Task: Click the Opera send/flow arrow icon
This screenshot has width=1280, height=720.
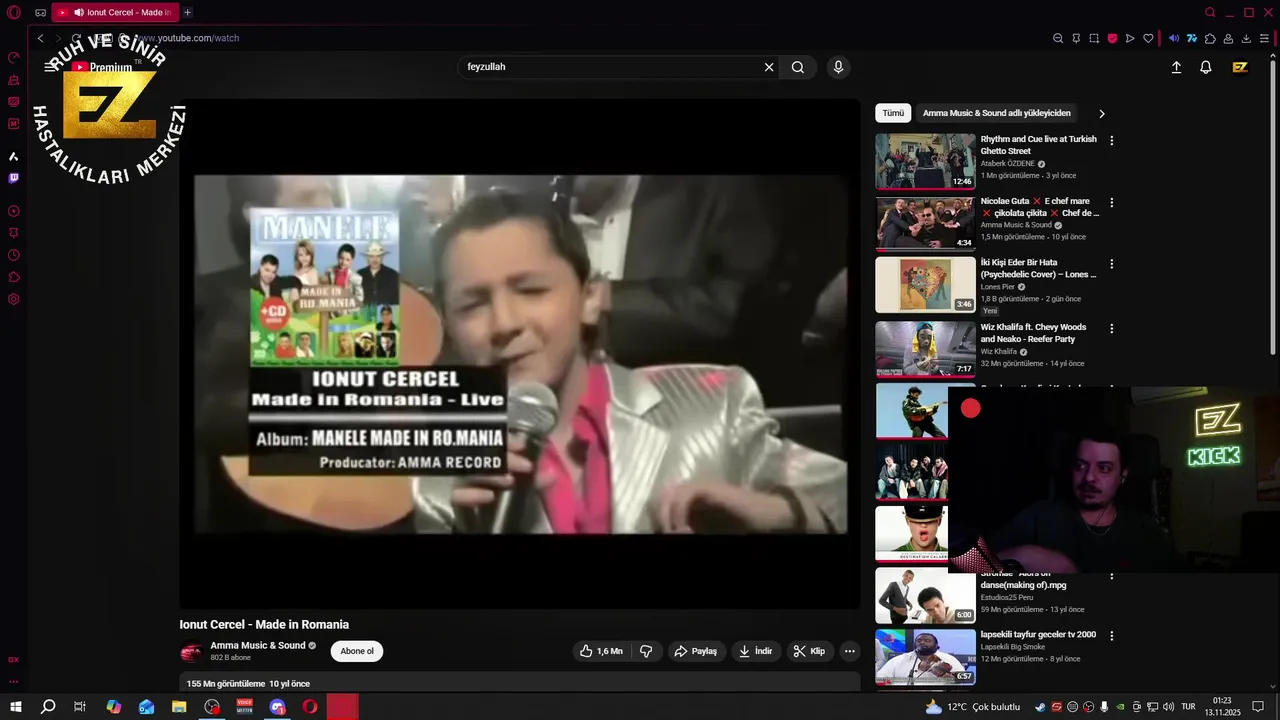Action: [1130, 38]
